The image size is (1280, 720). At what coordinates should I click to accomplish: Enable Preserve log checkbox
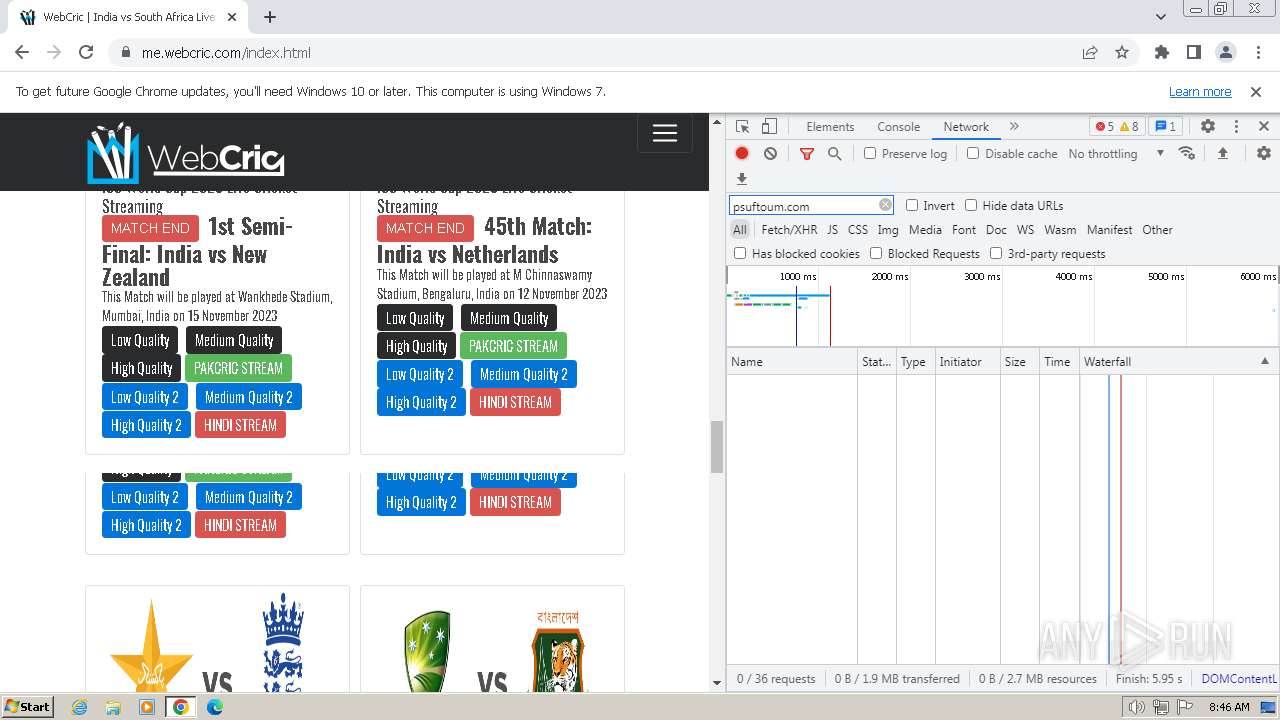tap(870, 153)
